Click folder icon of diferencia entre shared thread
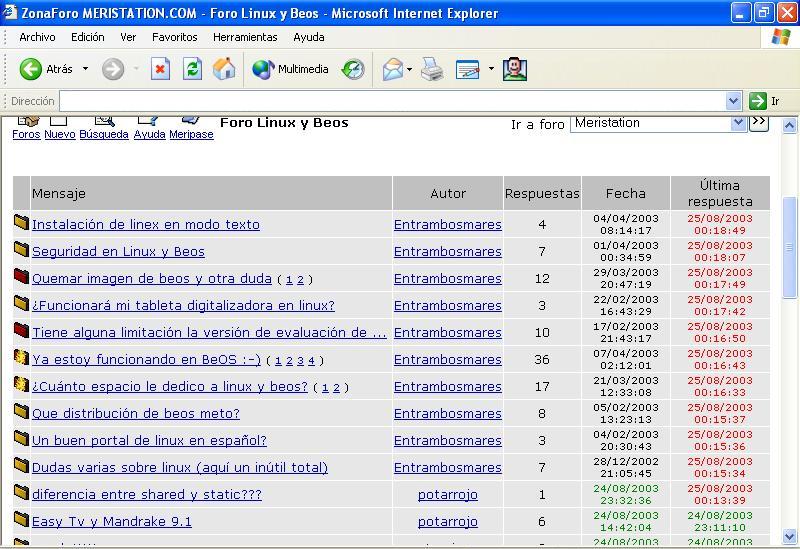 pos(21,492)
